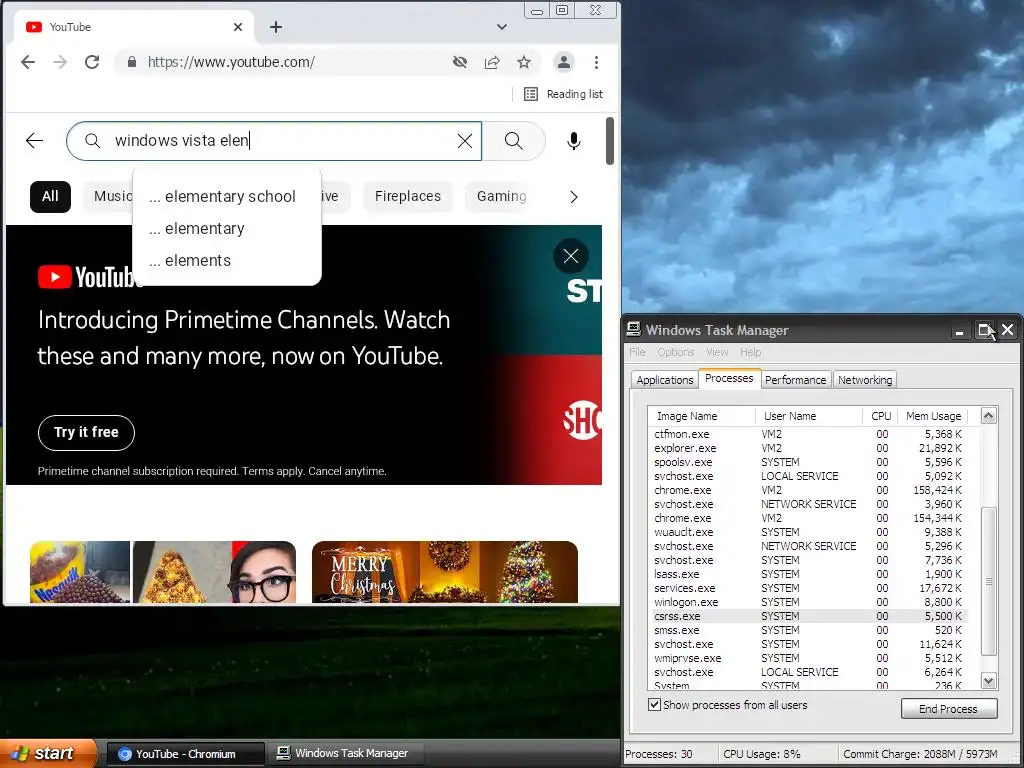Viewport: 1024px width, 768px height.
Task: Click the YouTube tab title
Action: tap(70, 27)
